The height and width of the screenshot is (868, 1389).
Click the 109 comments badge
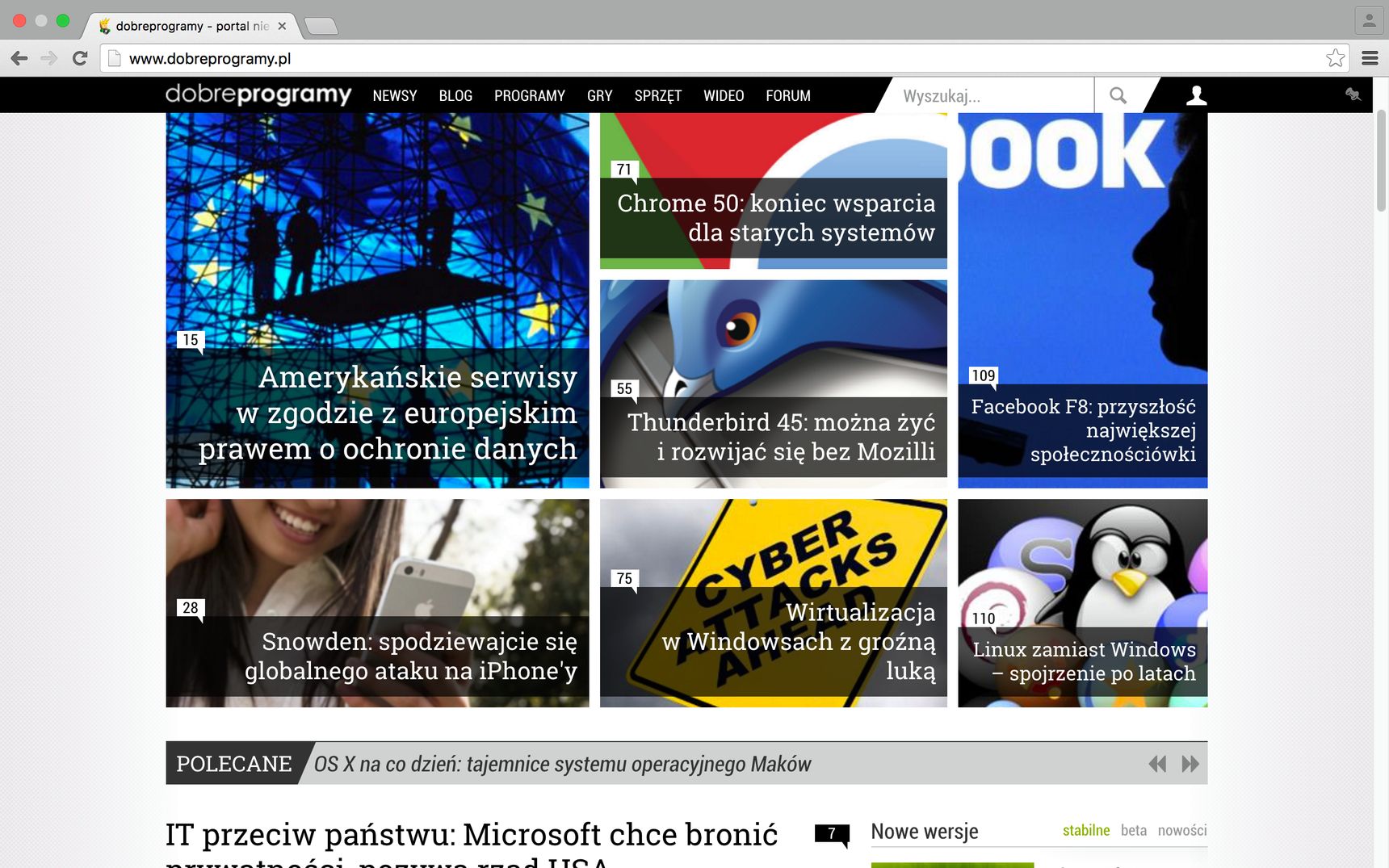(x=984, y=375)
